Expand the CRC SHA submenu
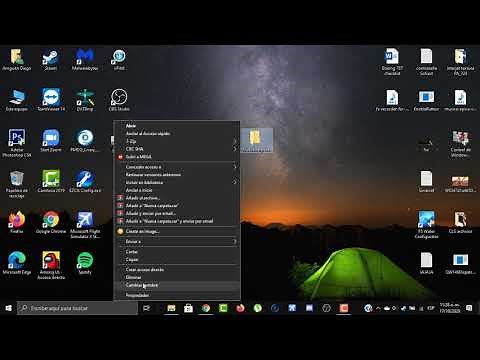 tap(177, 149)
